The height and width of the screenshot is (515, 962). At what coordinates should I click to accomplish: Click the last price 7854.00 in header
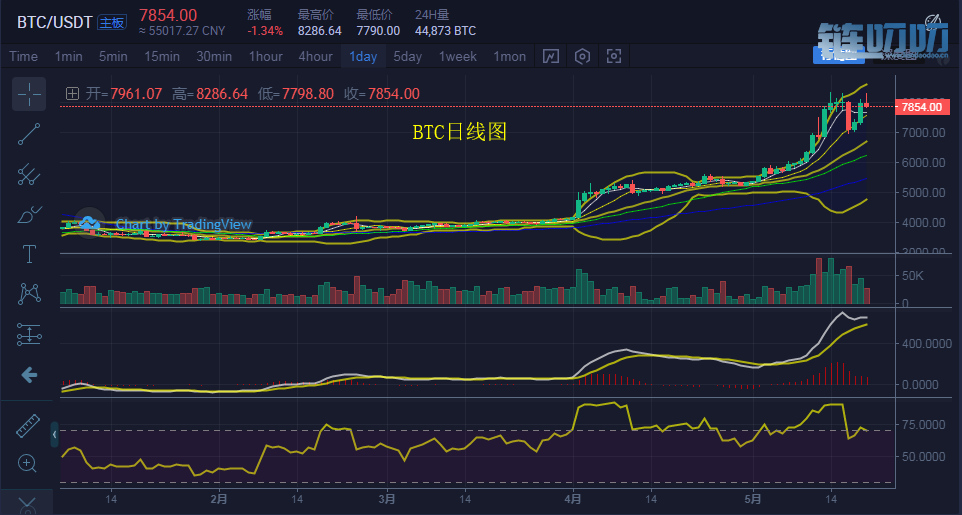coord(168,15)
